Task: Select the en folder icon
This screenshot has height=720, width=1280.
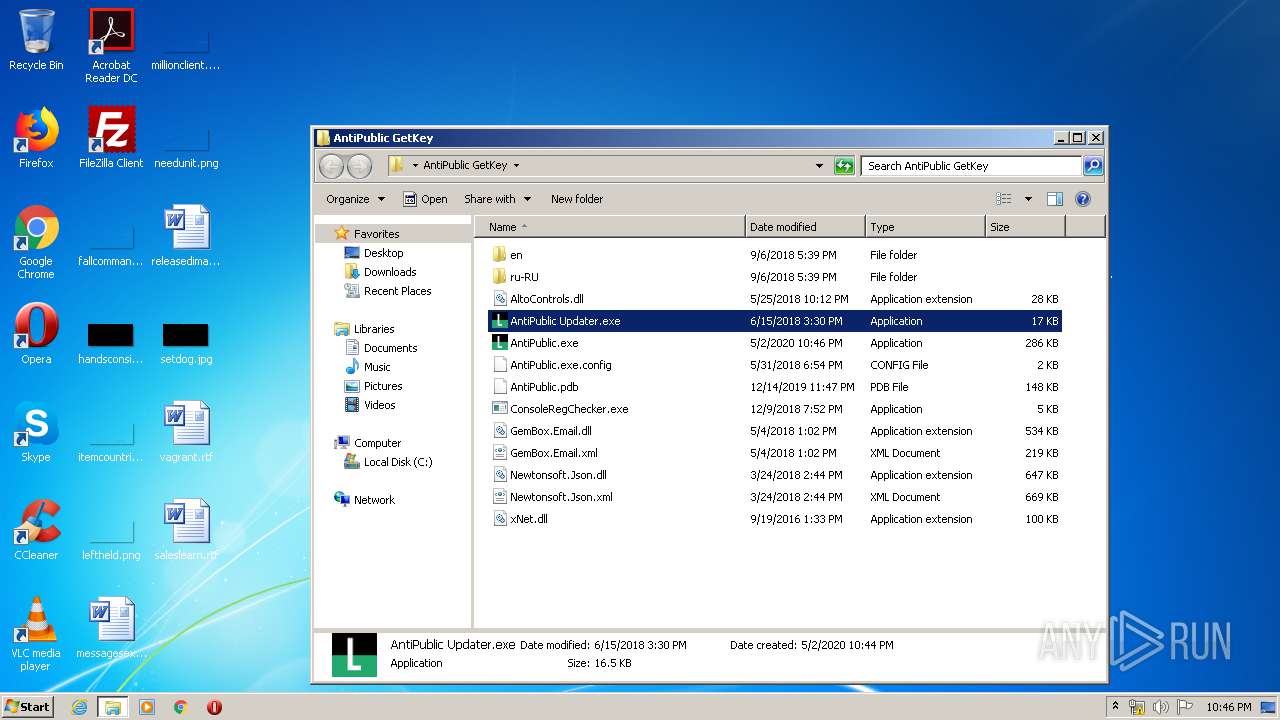Action: 501,255
